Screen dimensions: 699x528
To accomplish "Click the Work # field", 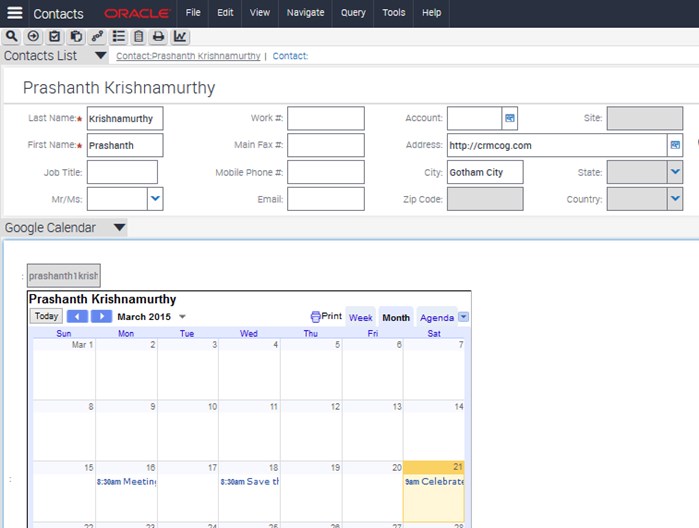I will pos(325,118).
